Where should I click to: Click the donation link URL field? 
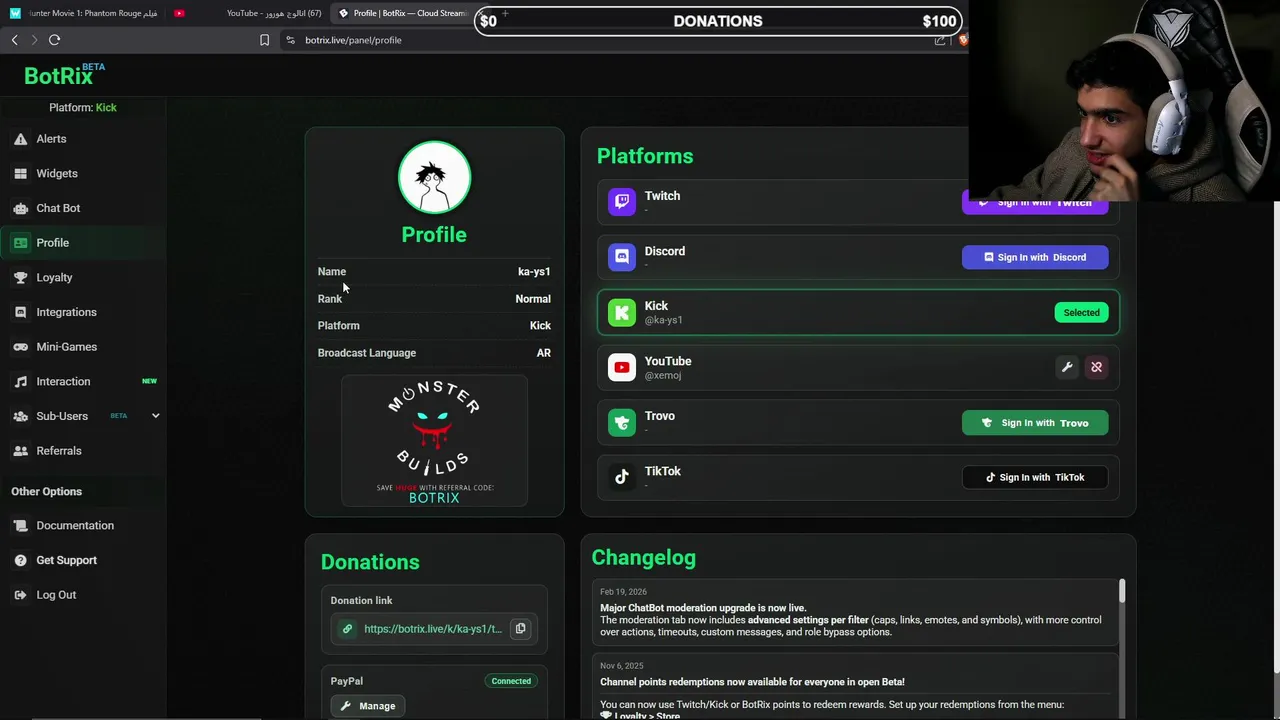434,629
